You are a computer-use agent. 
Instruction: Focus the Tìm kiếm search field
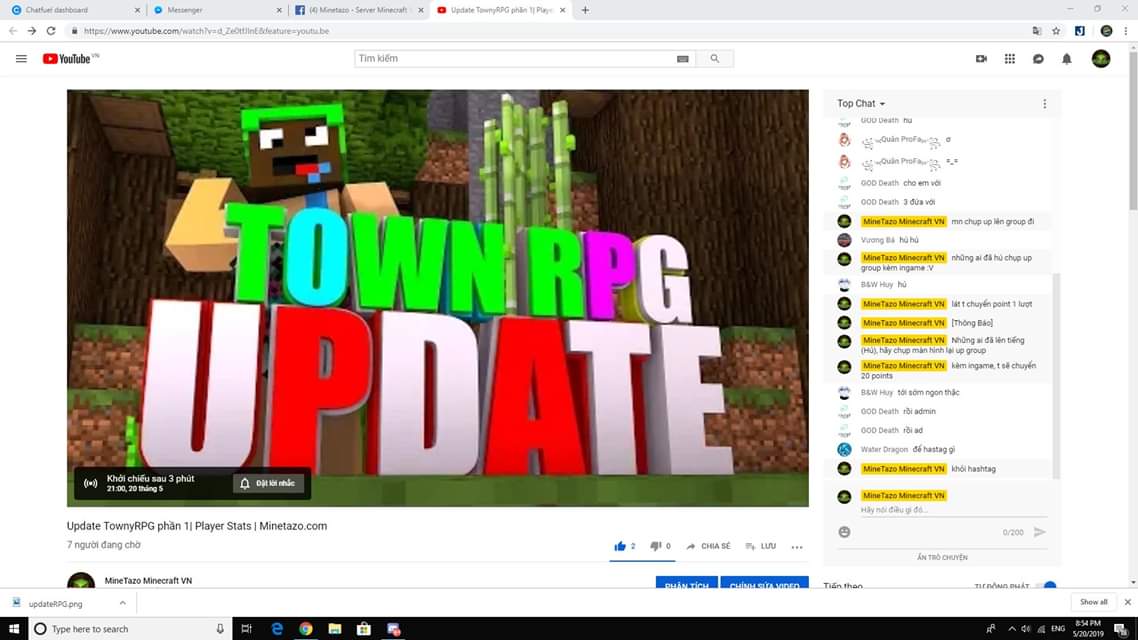point(515,59)
